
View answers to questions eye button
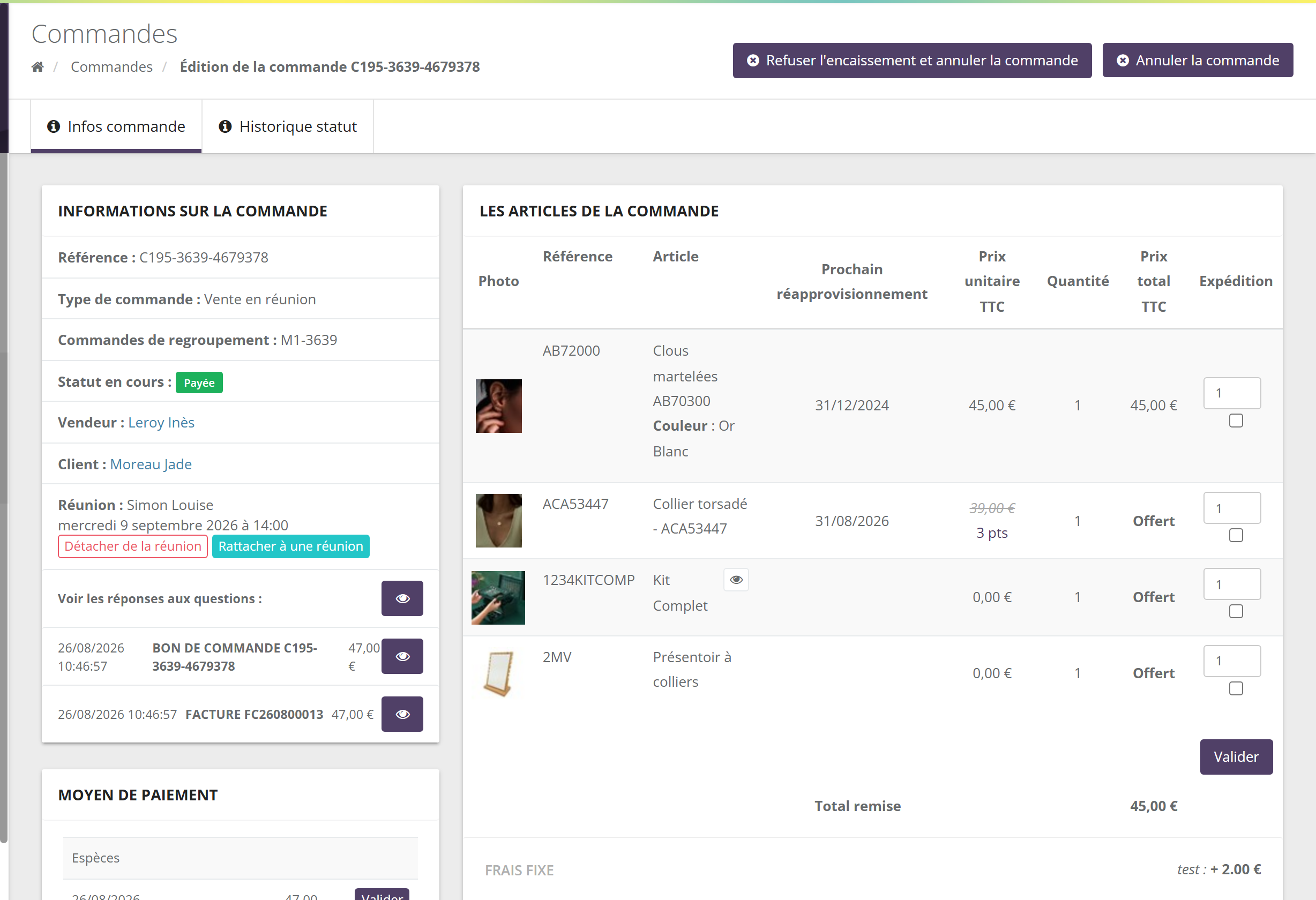point(402,598)
